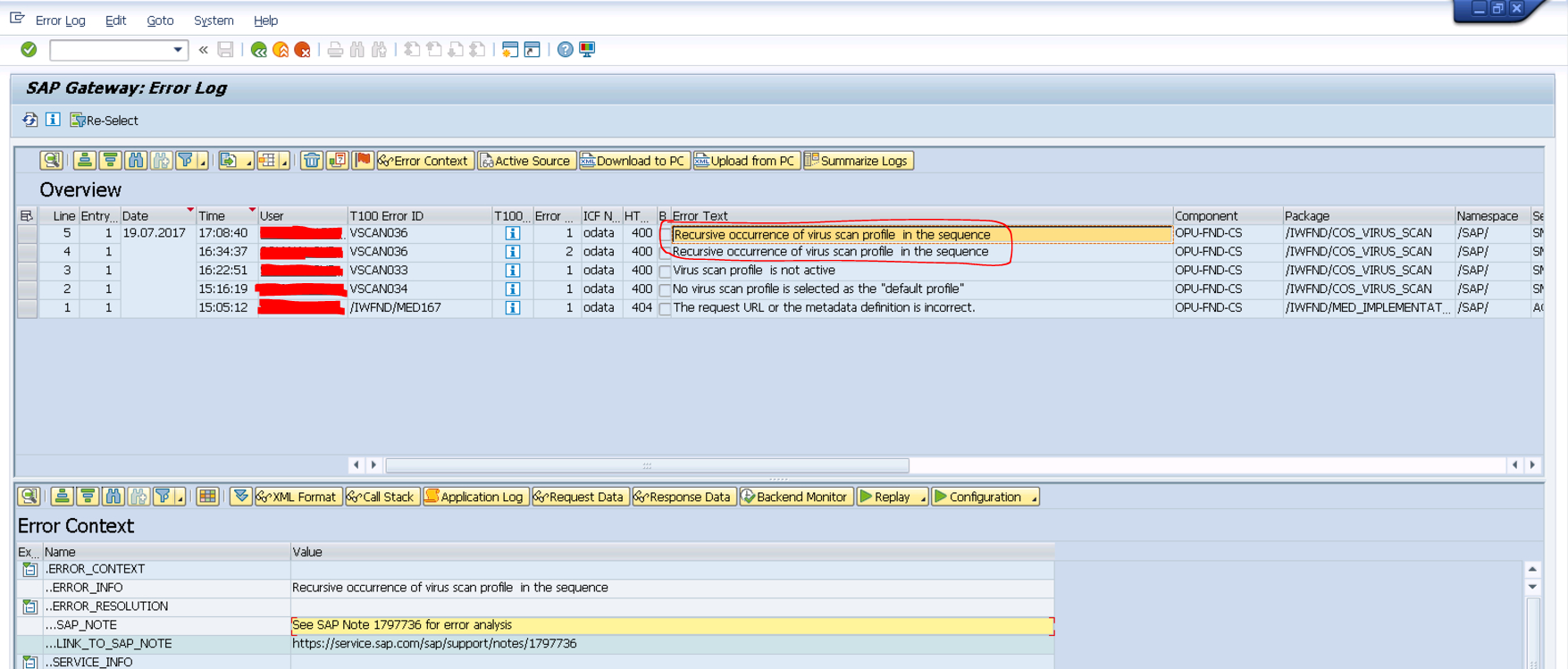Screen dimensions: 1568x669
Task: Collapse the ..ERROR_RESOLUTION node
Action: 29,606
